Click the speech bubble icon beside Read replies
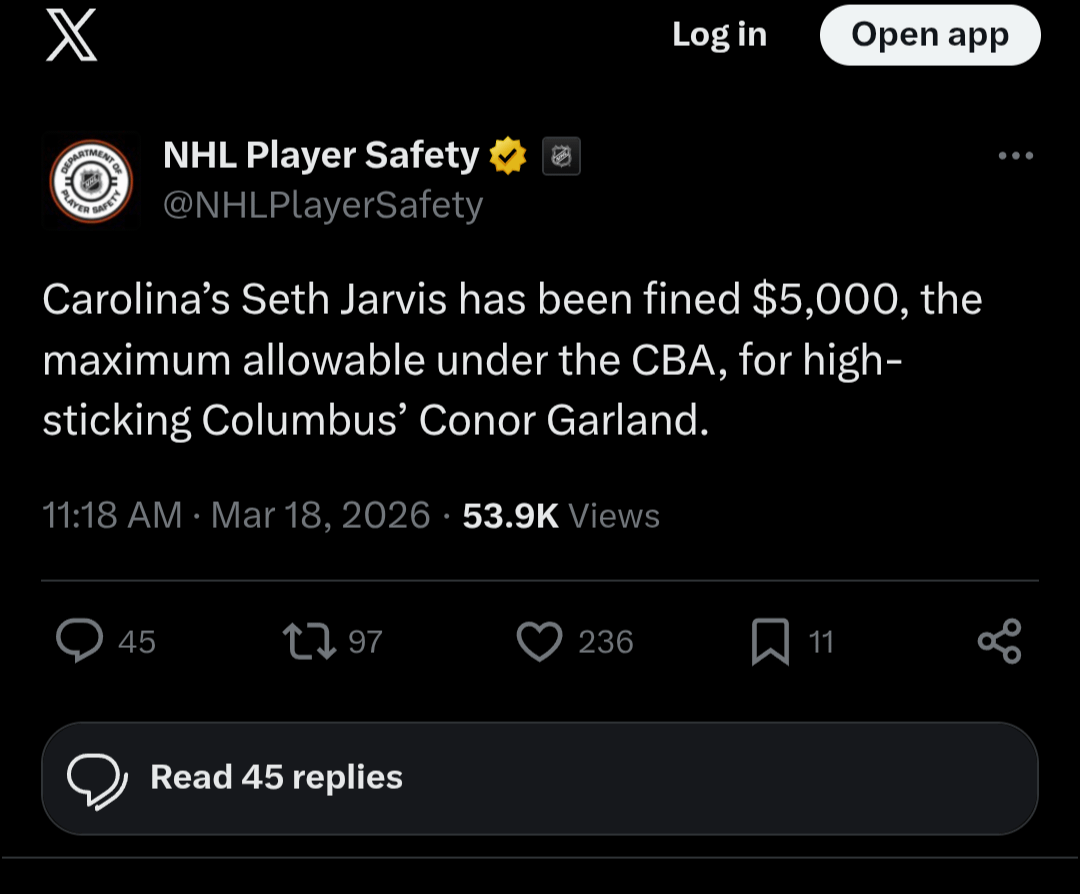Viewport: 1080px width, 894px height. (x=100, y=777)
